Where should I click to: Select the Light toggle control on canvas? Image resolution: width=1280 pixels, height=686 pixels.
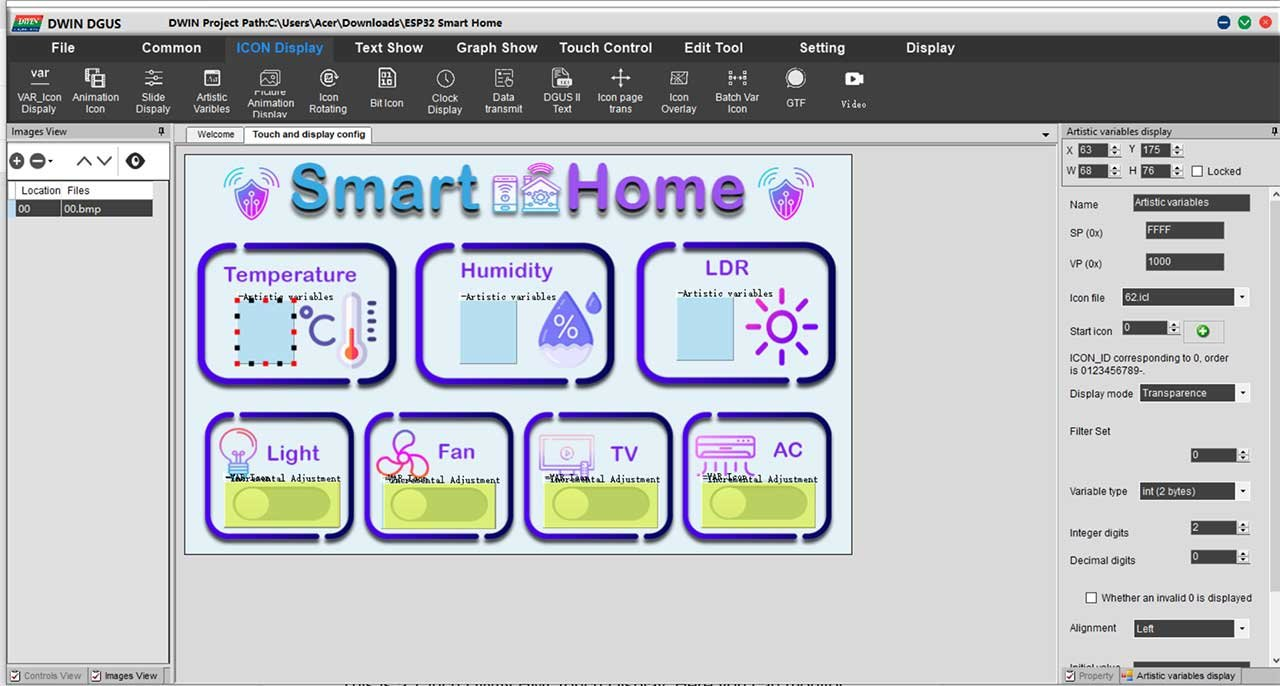point(282,506)
